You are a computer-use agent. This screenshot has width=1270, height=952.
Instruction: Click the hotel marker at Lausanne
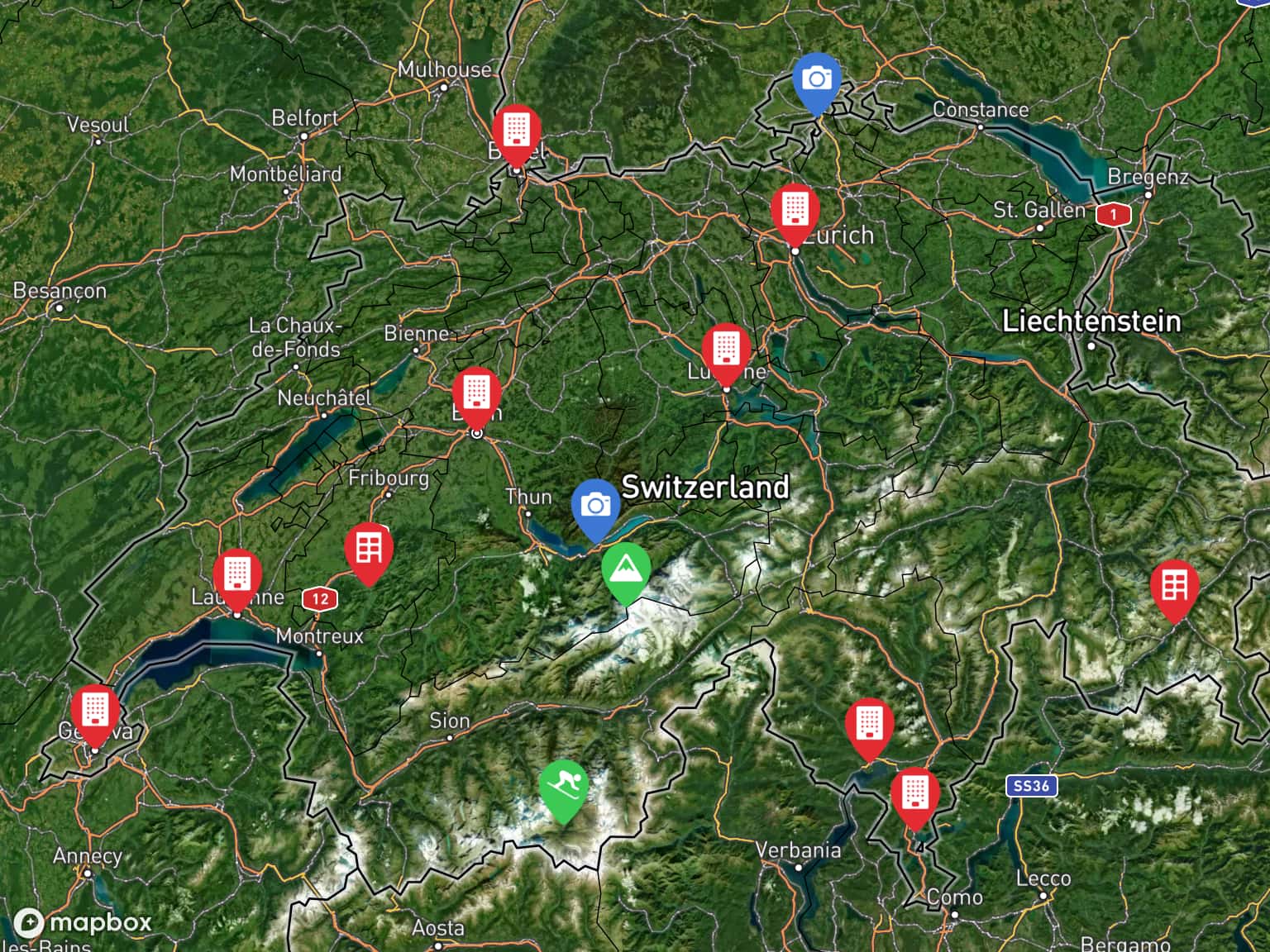click(x=237, y=578)
